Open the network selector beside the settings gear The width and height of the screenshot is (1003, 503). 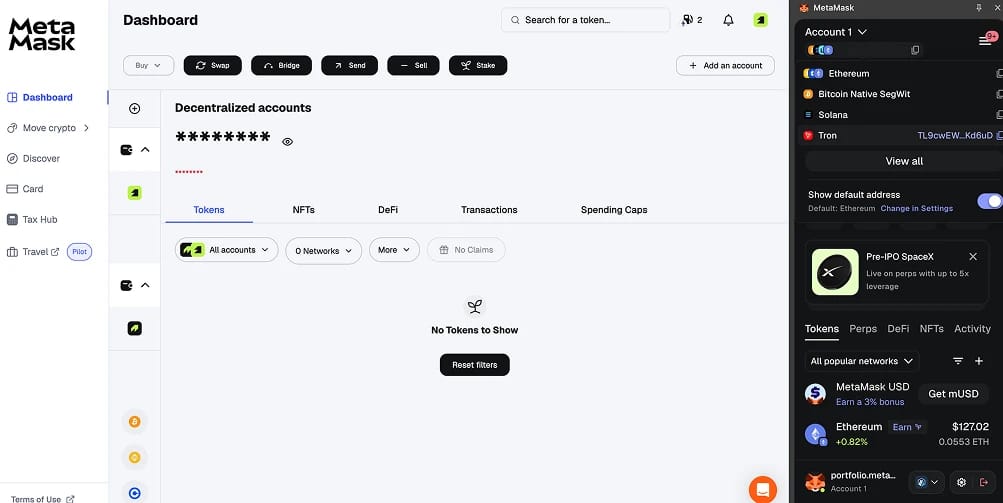click(x=927, y=483)
